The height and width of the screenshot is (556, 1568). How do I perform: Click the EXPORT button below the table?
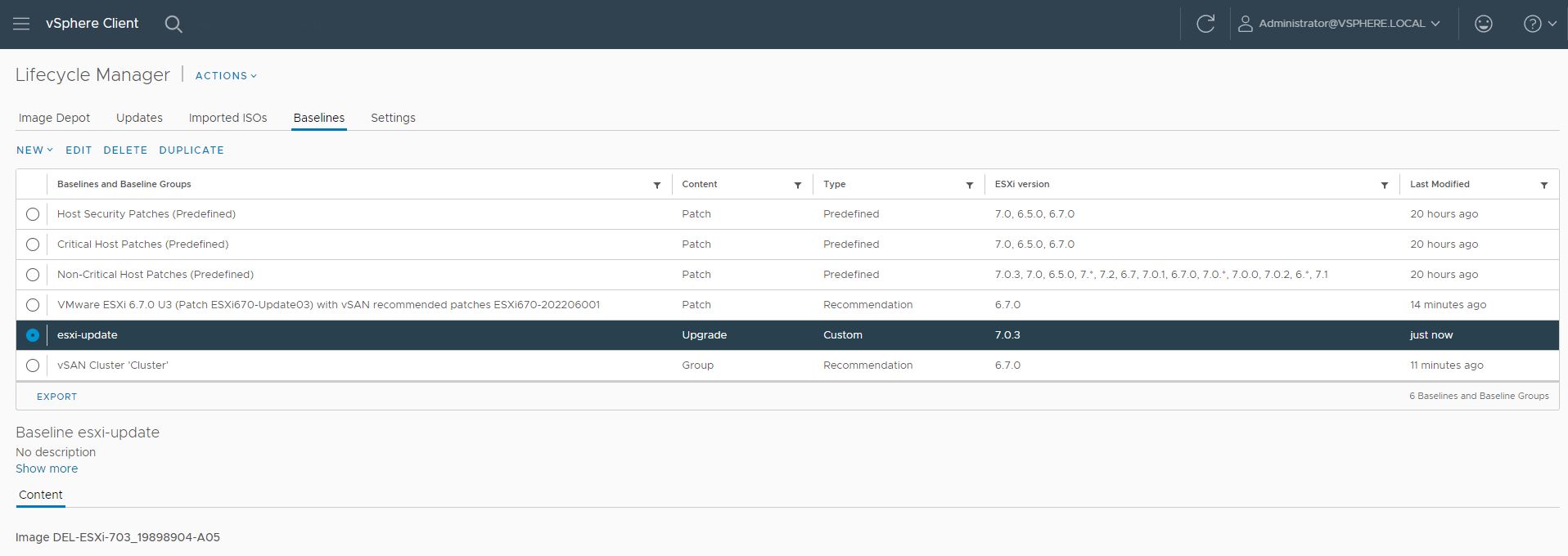(x=56, y=397)
